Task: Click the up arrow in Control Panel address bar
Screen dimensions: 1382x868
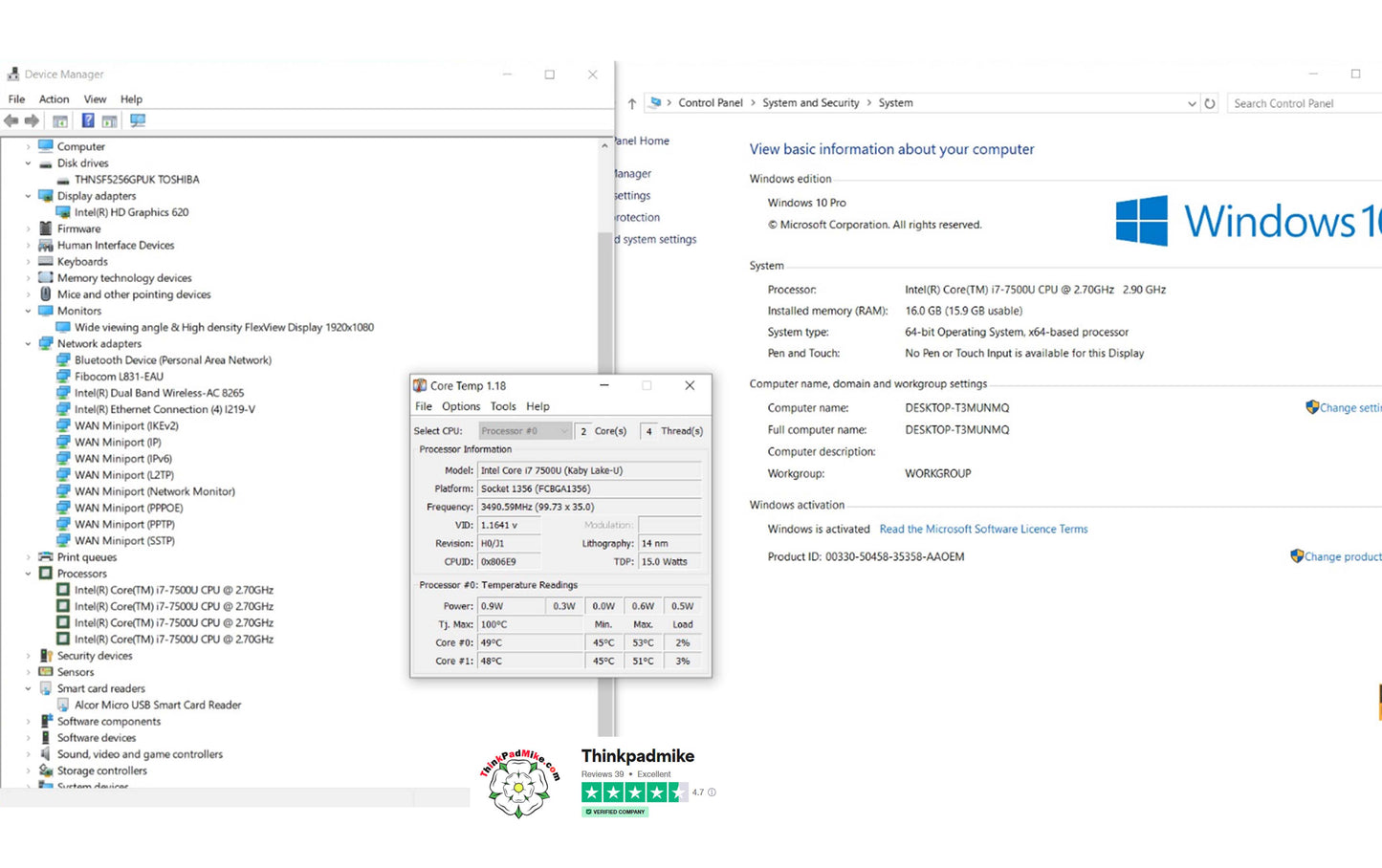Action: tap(632, 103)
